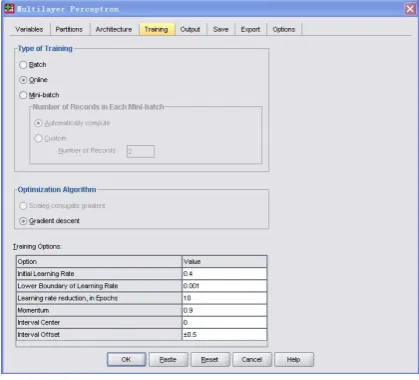Click the OK button
The width and height of the screenshot is (419, 380).
coord(126,360)
